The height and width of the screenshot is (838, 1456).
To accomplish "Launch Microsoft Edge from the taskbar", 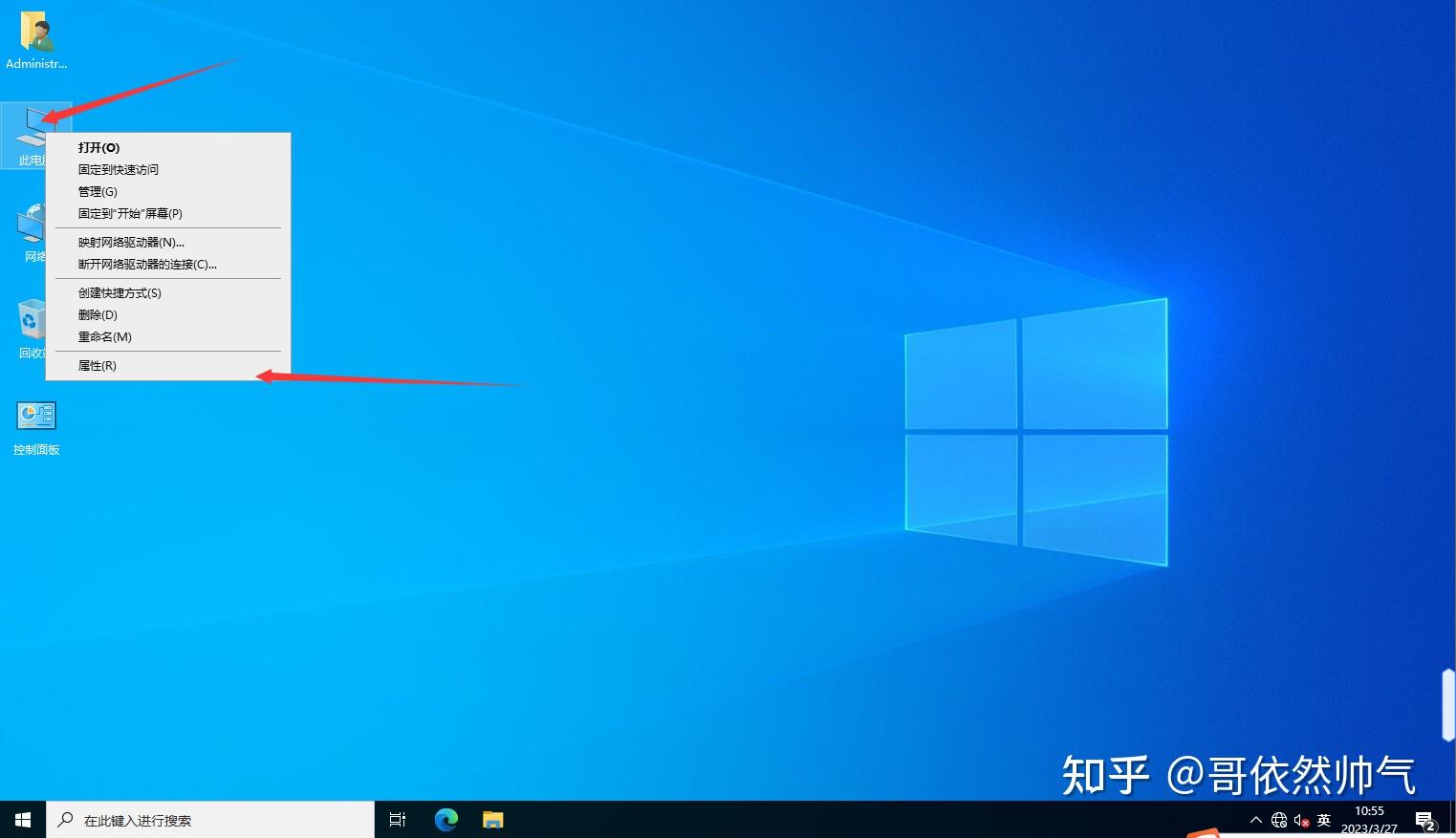I will click(x=446, y=820).
